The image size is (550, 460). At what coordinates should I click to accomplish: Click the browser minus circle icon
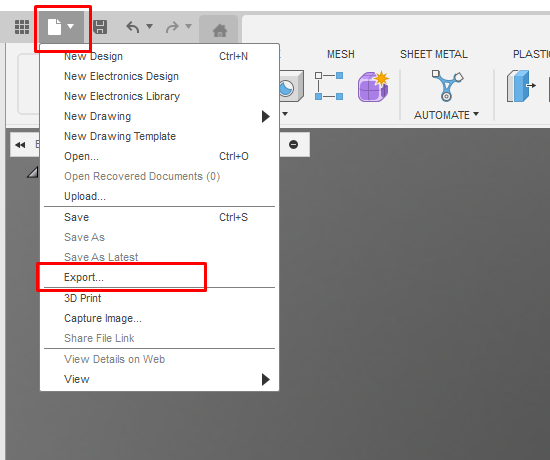(294, 145)
